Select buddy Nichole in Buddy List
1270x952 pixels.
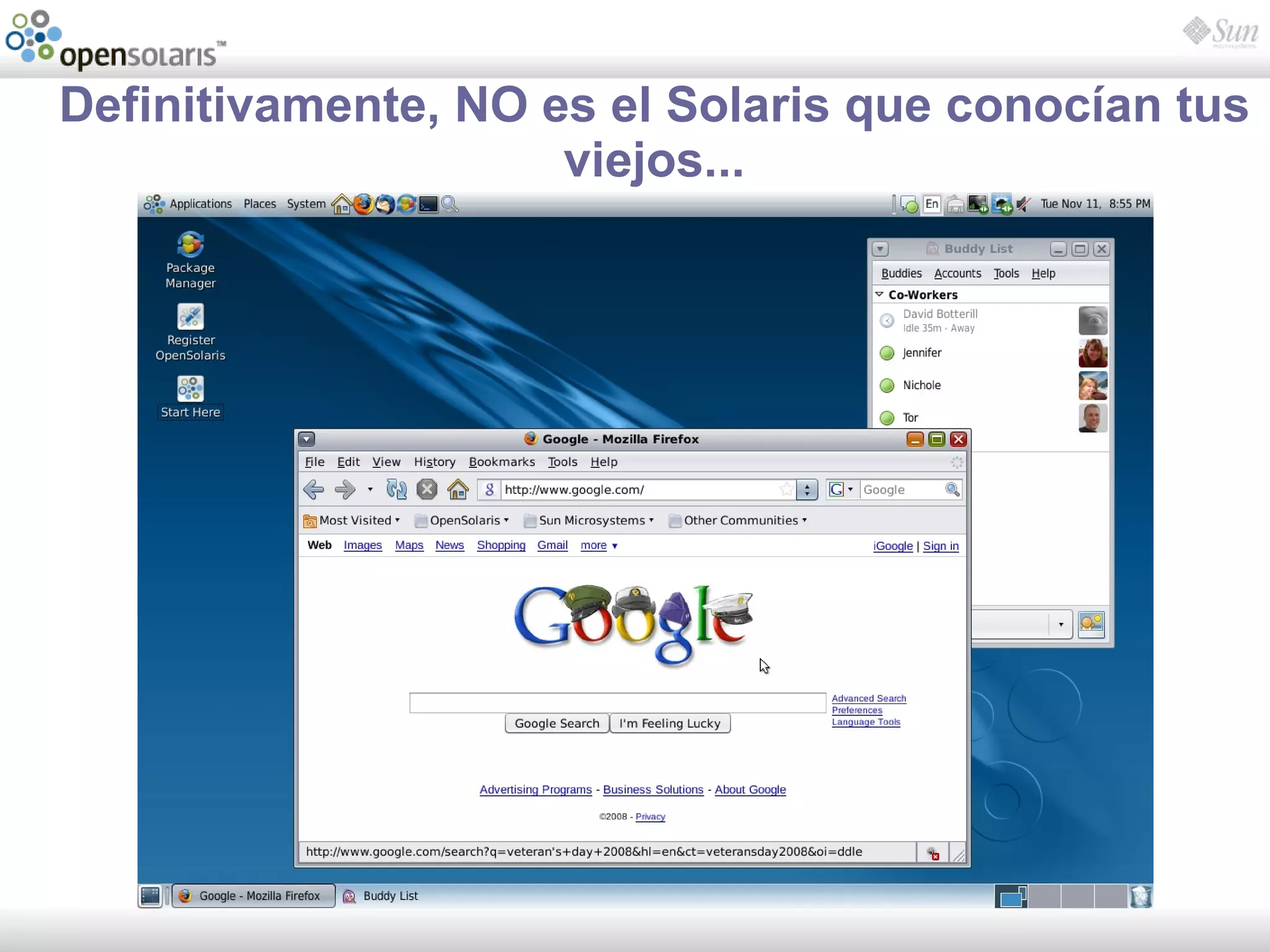(x=992, y=386)
